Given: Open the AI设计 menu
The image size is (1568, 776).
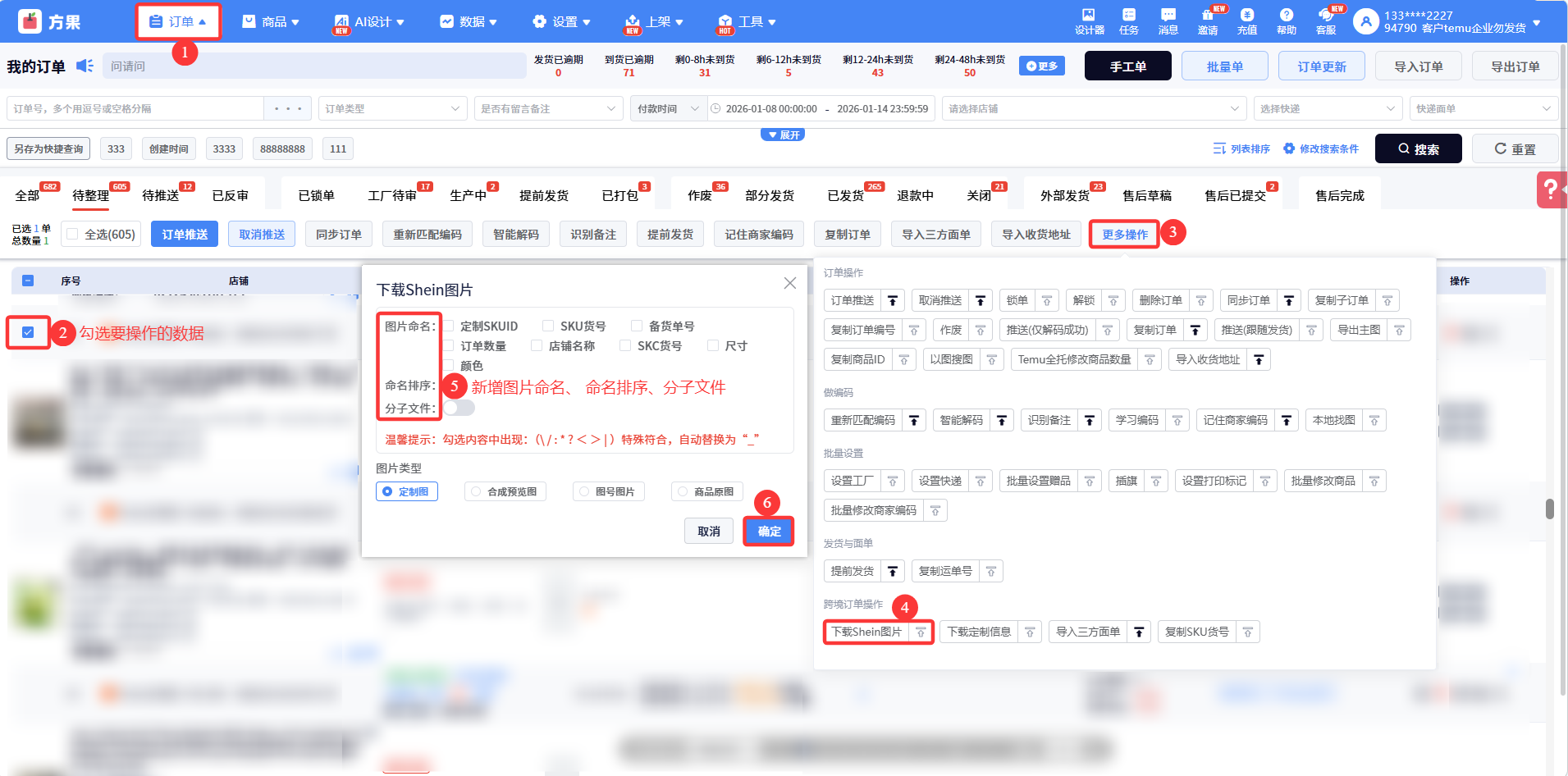Looking at the screenshot, I should click(368, 22).
